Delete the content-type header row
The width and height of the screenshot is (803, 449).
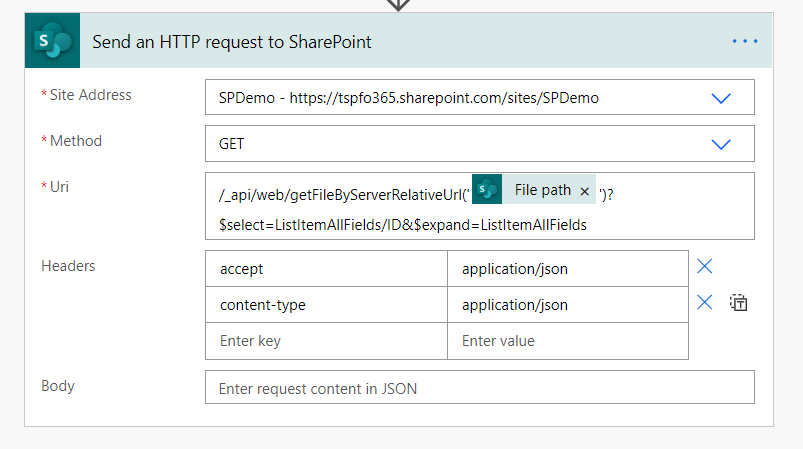tap(704, 303)
